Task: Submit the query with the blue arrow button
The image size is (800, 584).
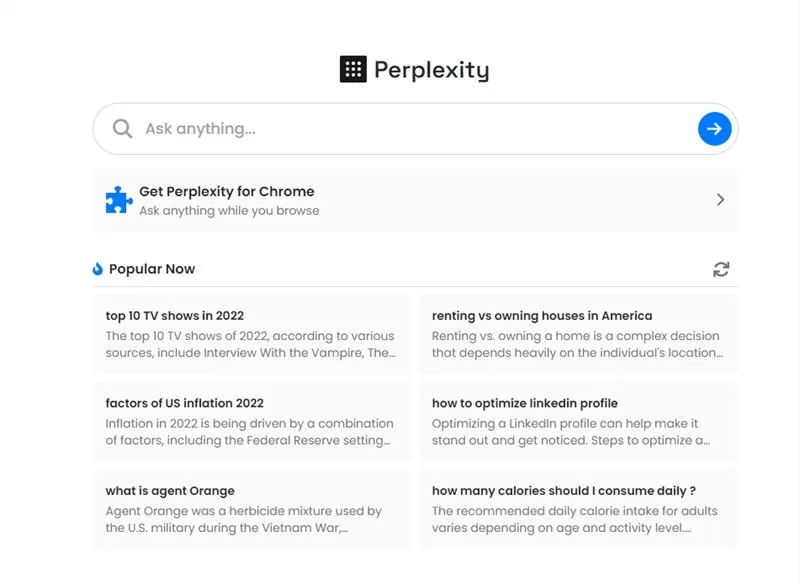Action: [x=714, y=129]
